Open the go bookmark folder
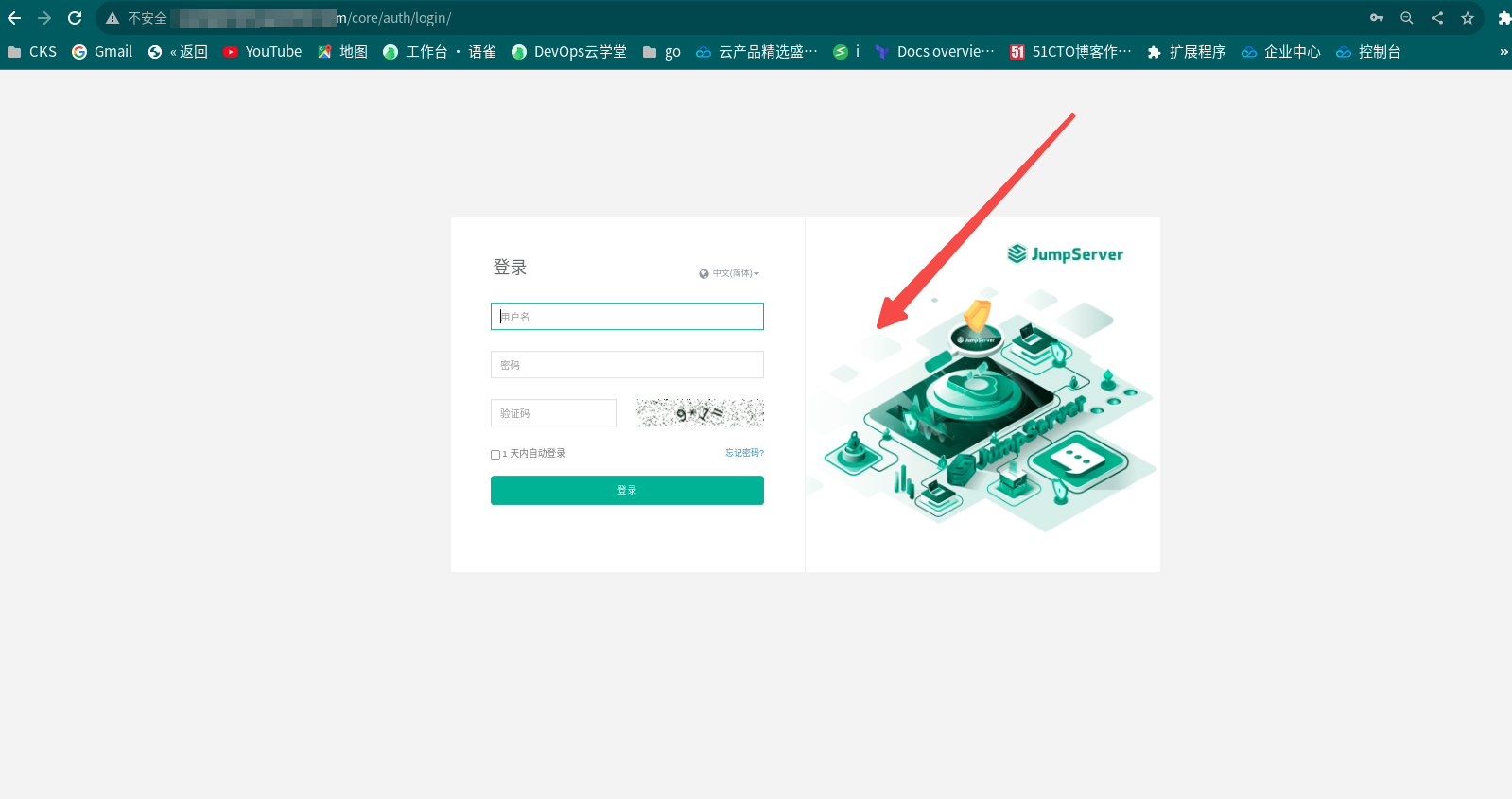 662,52
